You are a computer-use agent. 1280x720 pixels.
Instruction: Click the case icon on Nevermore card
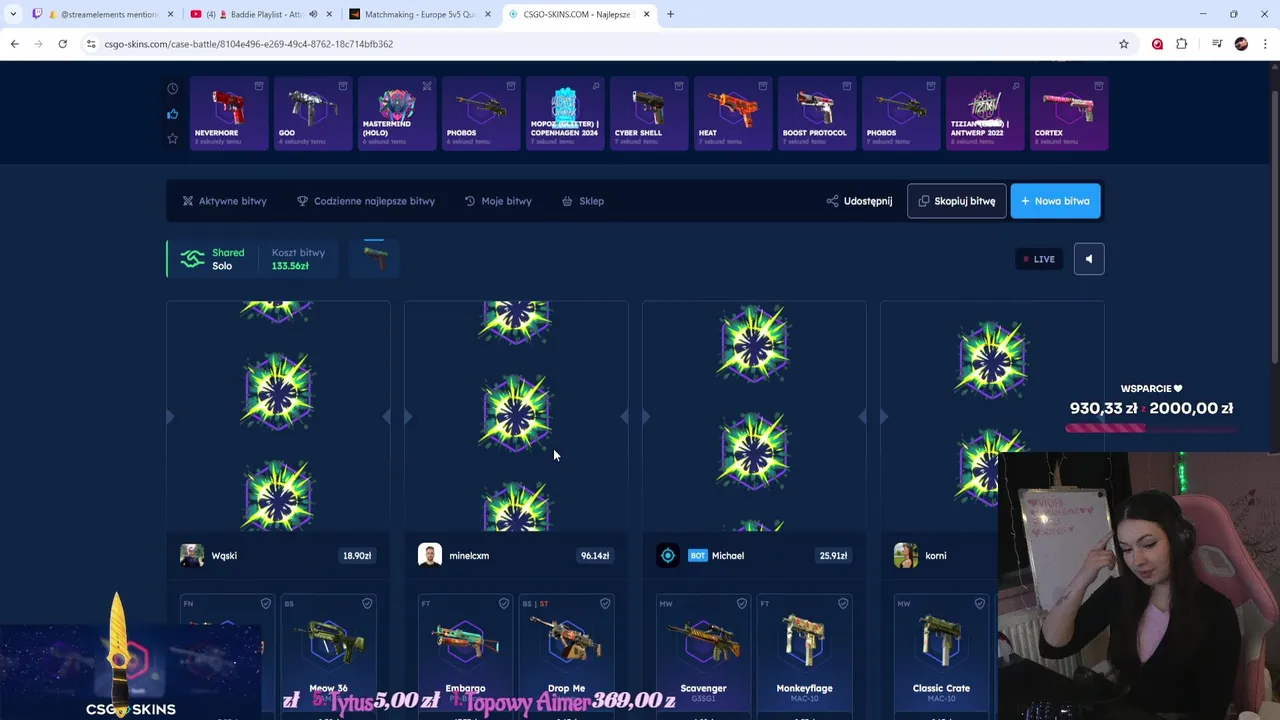pyautogui.click(x=259, y=86)
